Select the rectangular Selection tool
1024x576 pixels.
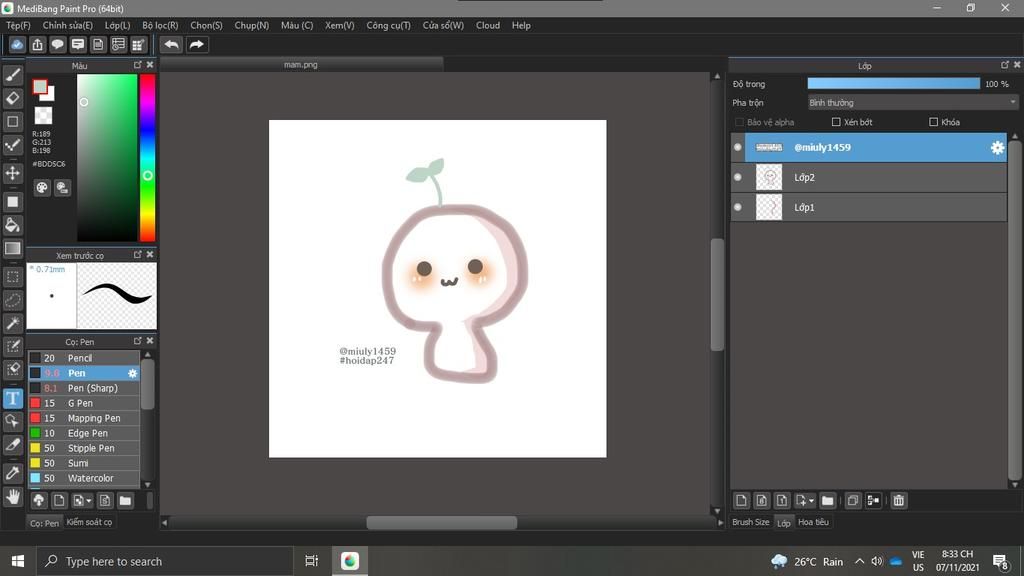click(x=12, y=277)
